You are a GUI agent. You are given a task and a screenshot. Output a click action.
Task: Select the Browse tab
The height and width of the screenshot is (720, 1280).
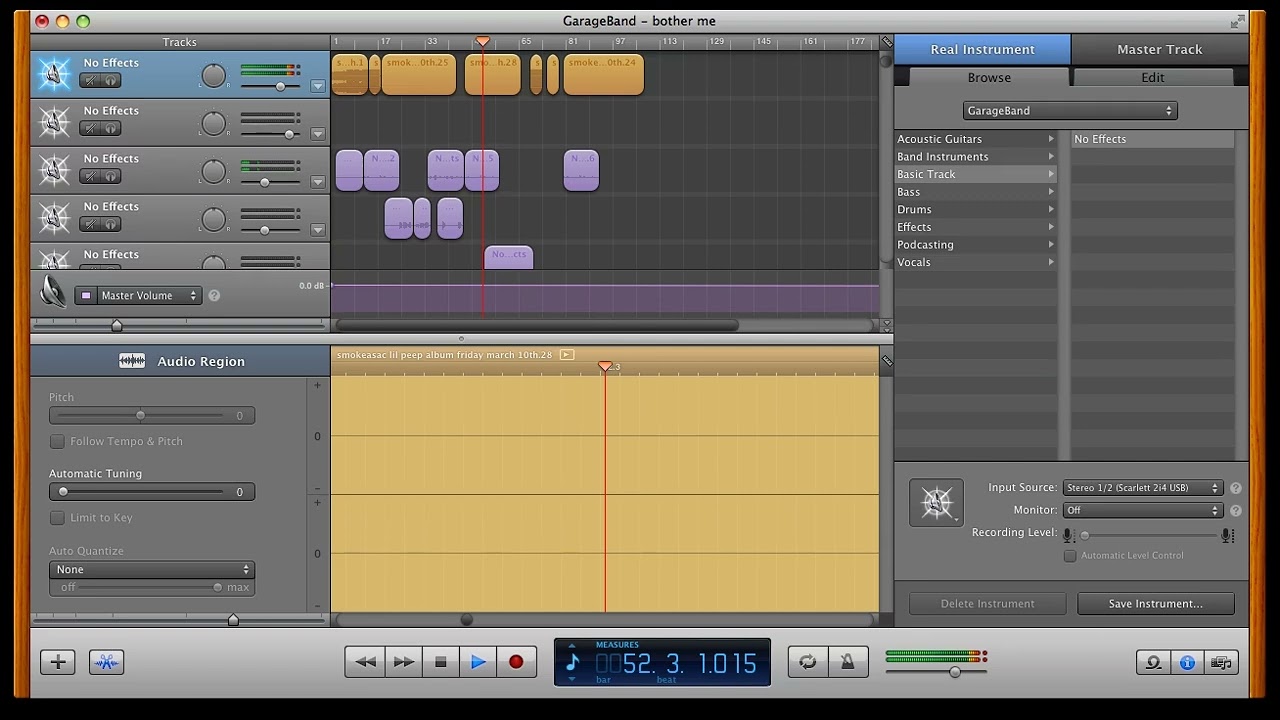989,78
